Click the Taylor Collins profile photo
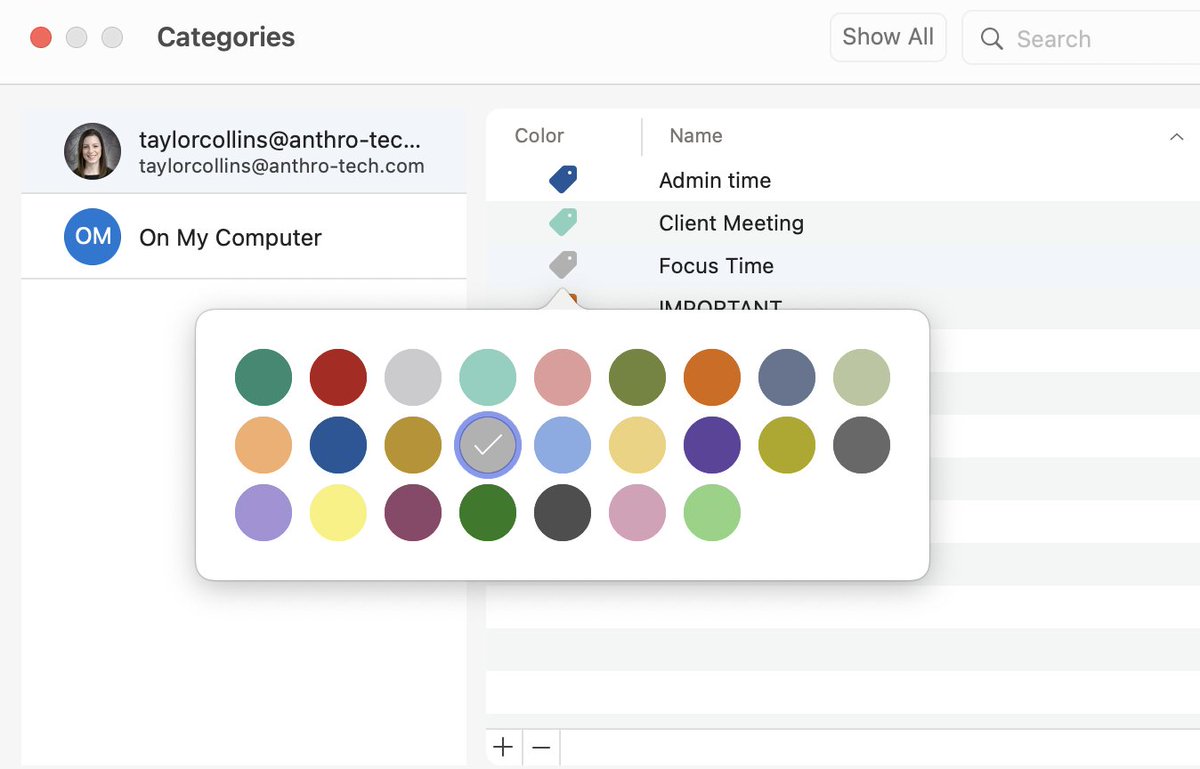This screenshot has width=1200, height=769. coord(92,151)
